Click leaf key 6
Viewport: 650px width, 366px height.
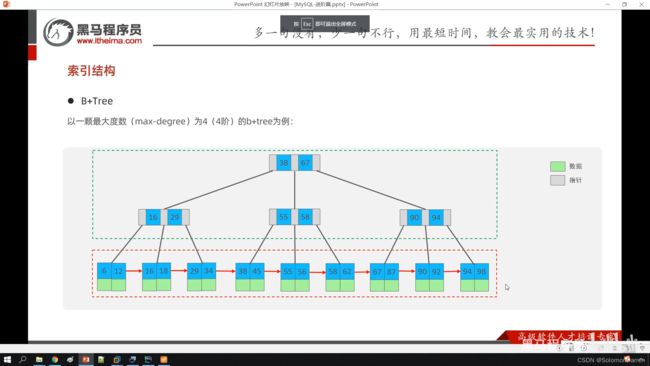coord(104,271)
